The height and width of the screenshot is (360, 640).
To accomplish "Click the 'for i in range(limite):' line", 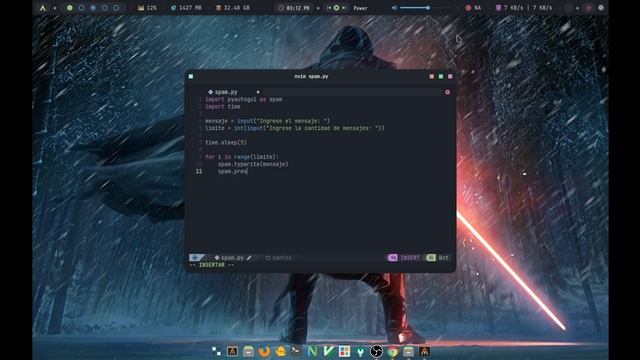I will click(242, 157).
